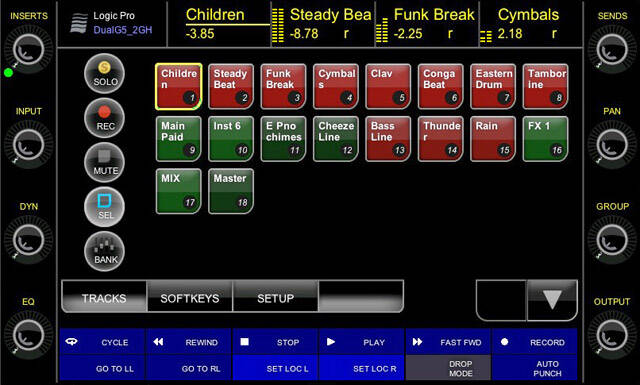Open the Logic Pro DualG5_2GH selector
Viewport: 640px width, 385px height.
112,23
